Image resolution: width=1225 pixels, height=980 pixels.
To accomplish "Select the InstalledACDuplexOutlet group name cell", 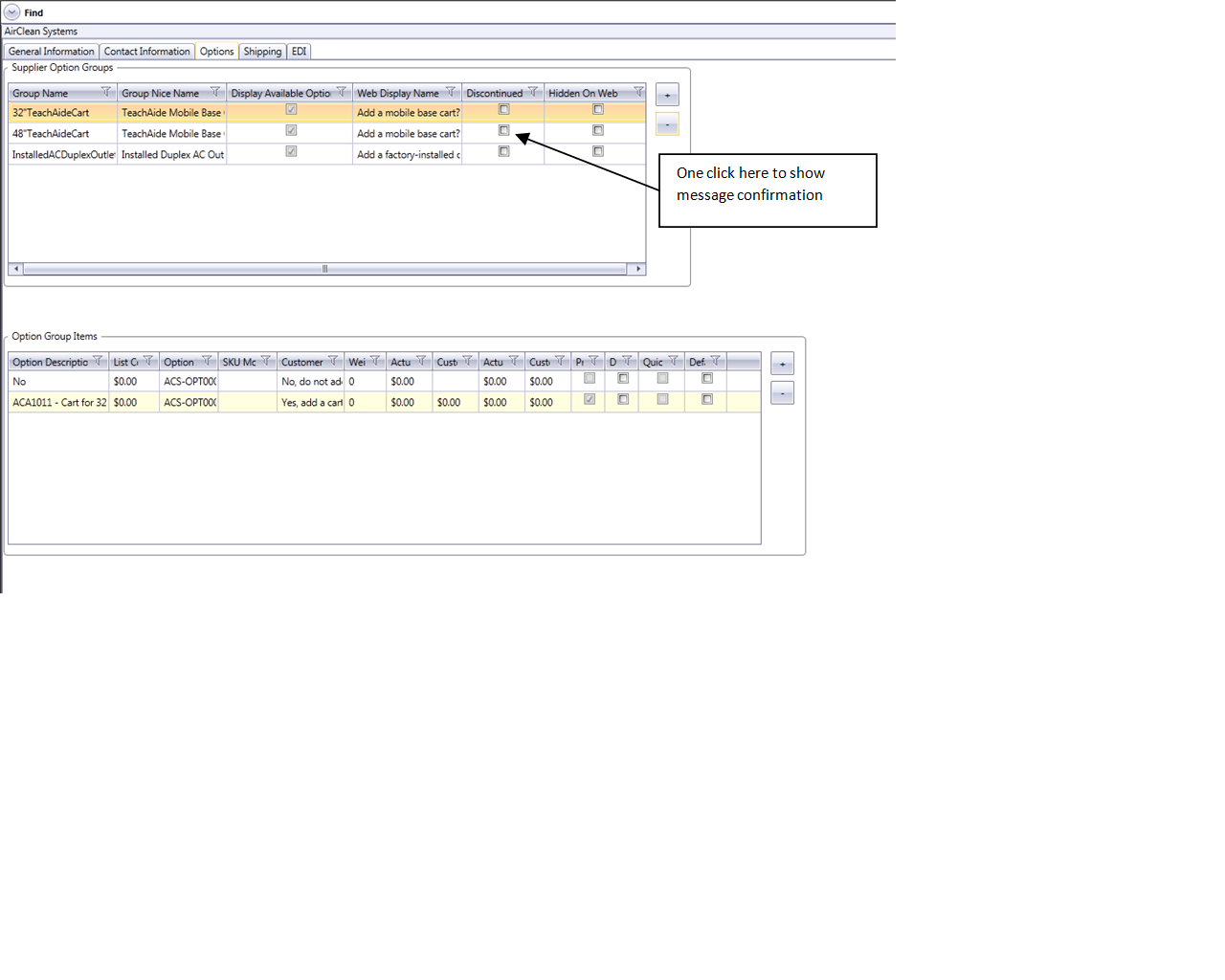I will [x=62, y=155].
